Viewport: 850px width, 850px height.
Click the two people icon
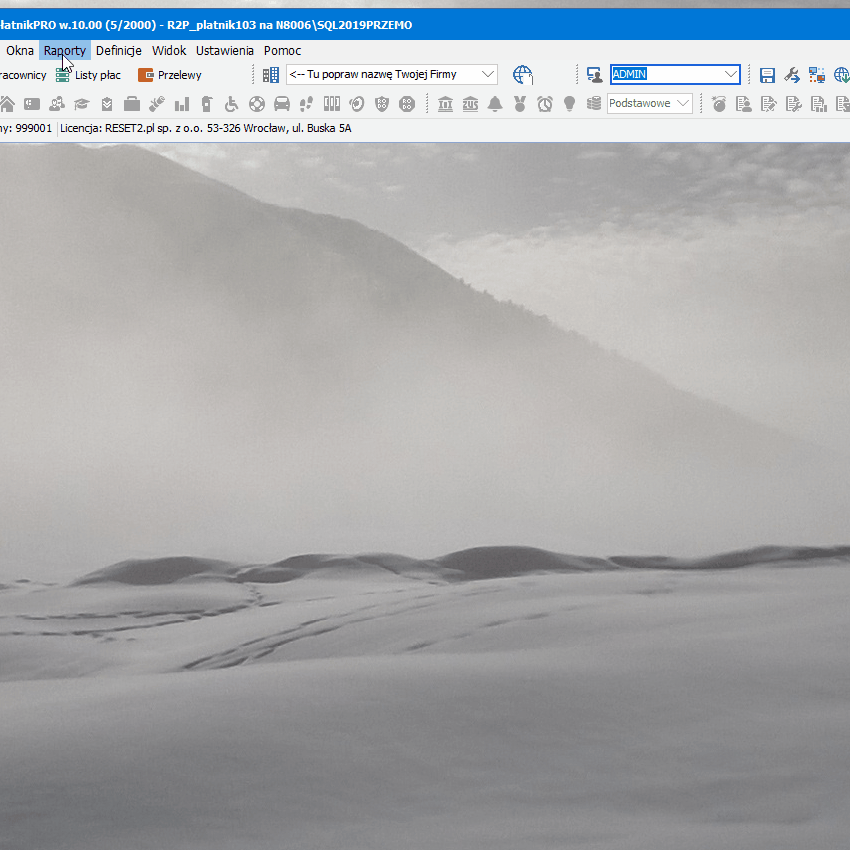(56, 104)
